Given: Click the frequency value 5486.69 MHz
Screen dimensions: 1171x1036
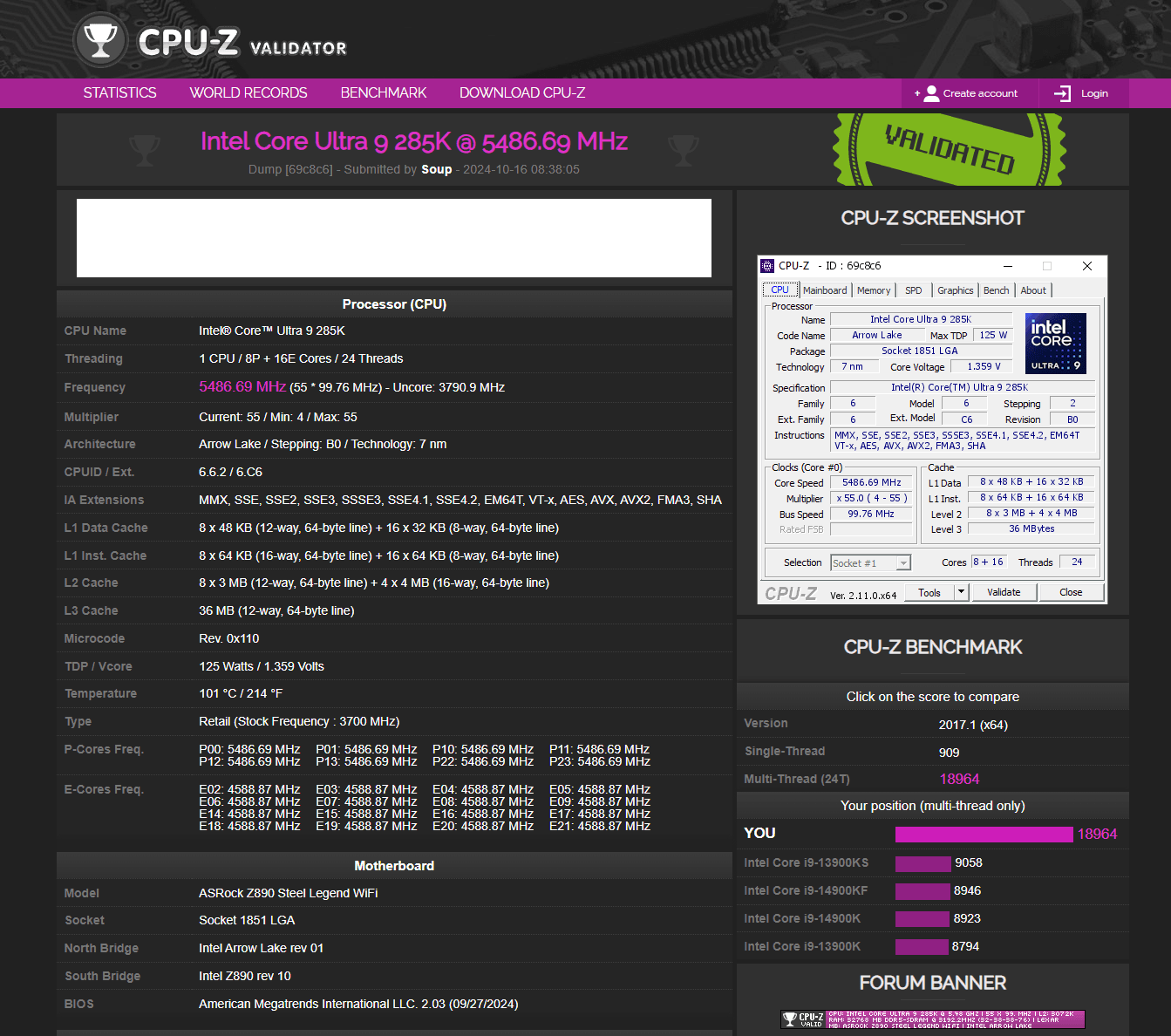Looking at the screenshot, I should (x=242, y=386).
